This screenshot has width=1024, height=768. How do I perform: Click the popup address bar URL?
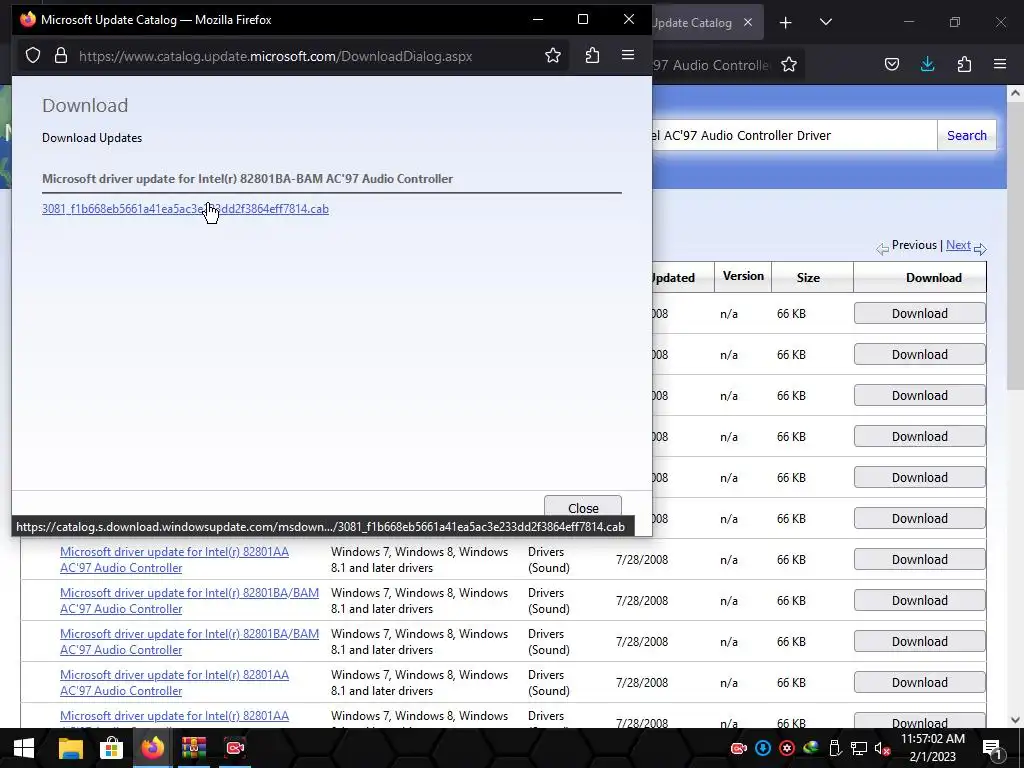[x=276, y=56]
